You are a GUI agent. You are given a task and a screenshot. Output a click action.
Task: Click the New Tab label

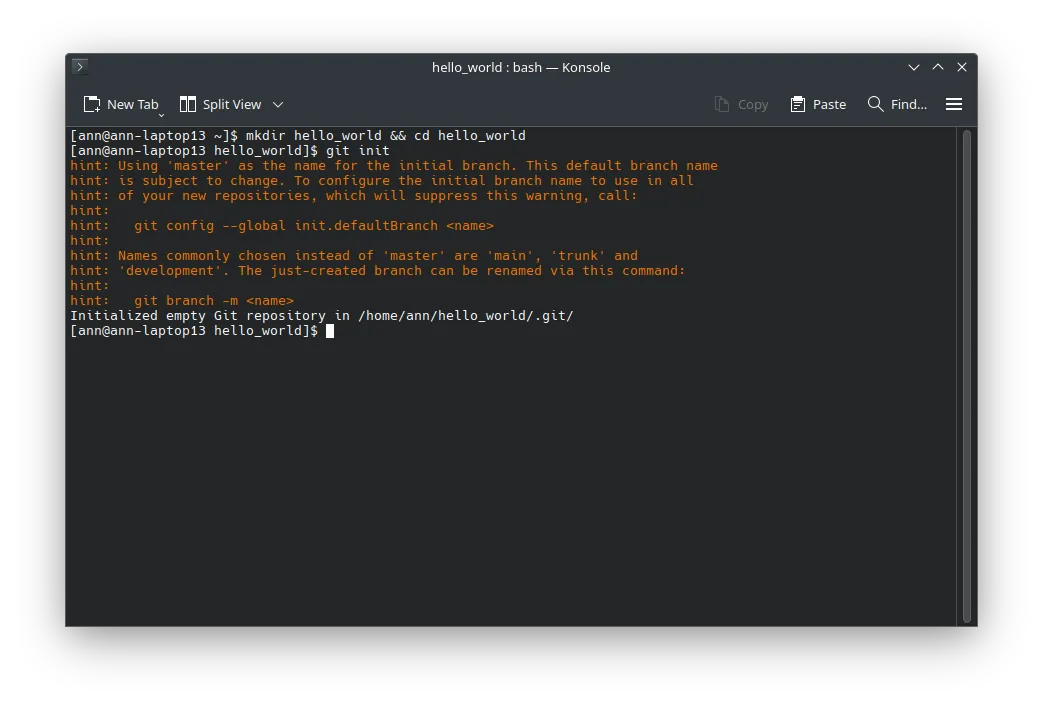[131, 103]
